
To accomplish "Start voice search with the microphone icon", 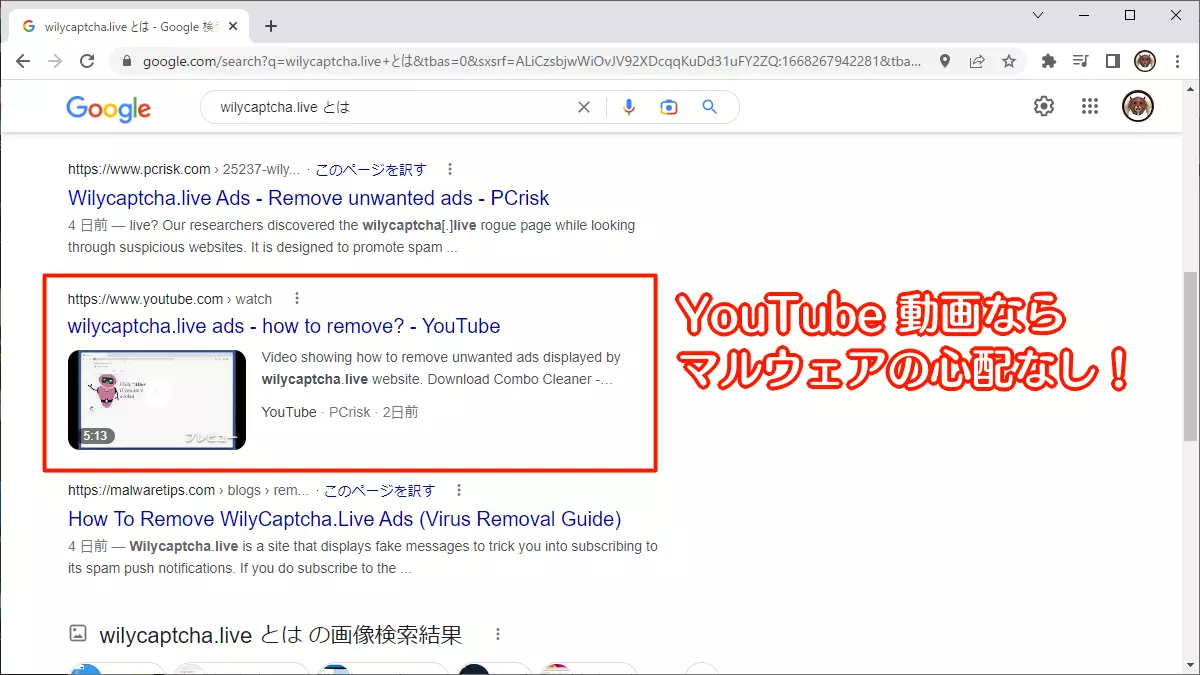I will (x=629, y=107).
